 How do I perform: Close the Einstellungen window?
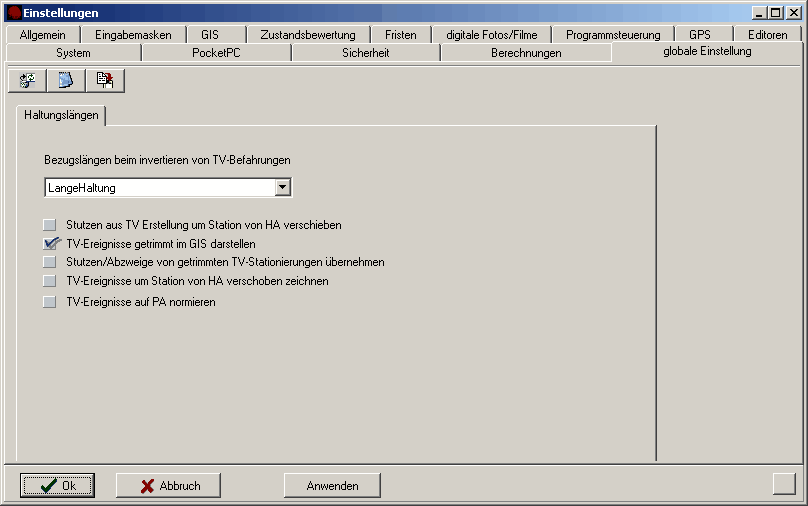tap(794, 13)
